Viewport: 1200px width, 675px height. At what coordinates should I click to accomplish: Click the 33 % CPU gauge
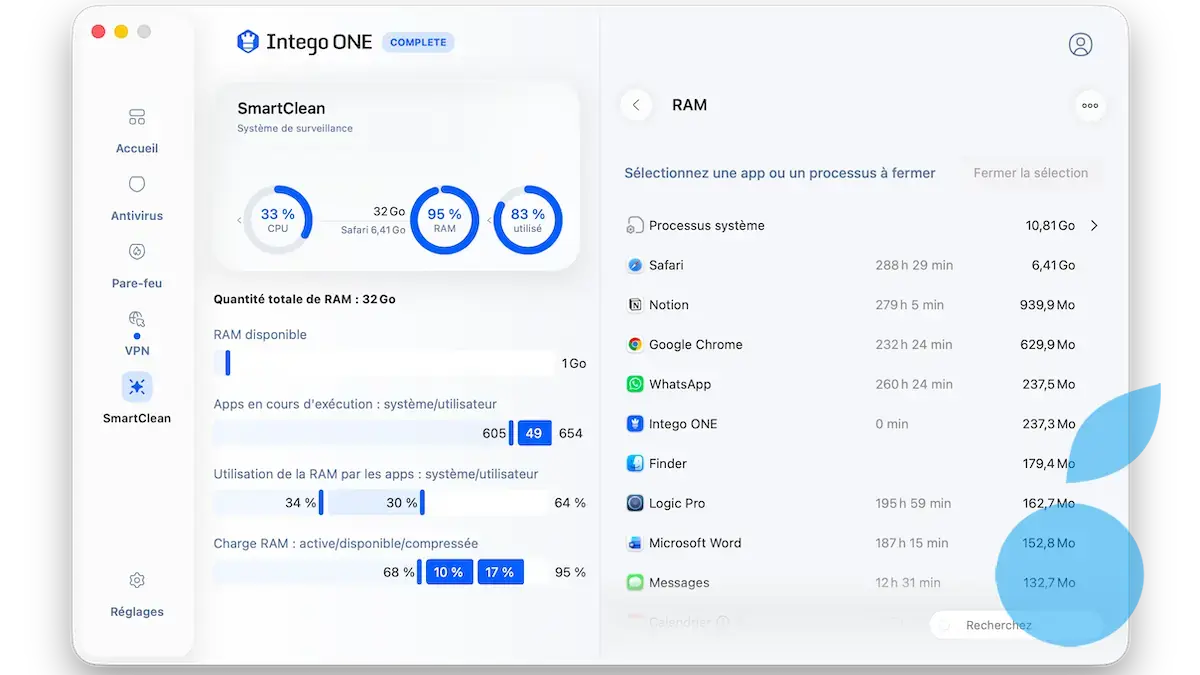coord(278,219)
